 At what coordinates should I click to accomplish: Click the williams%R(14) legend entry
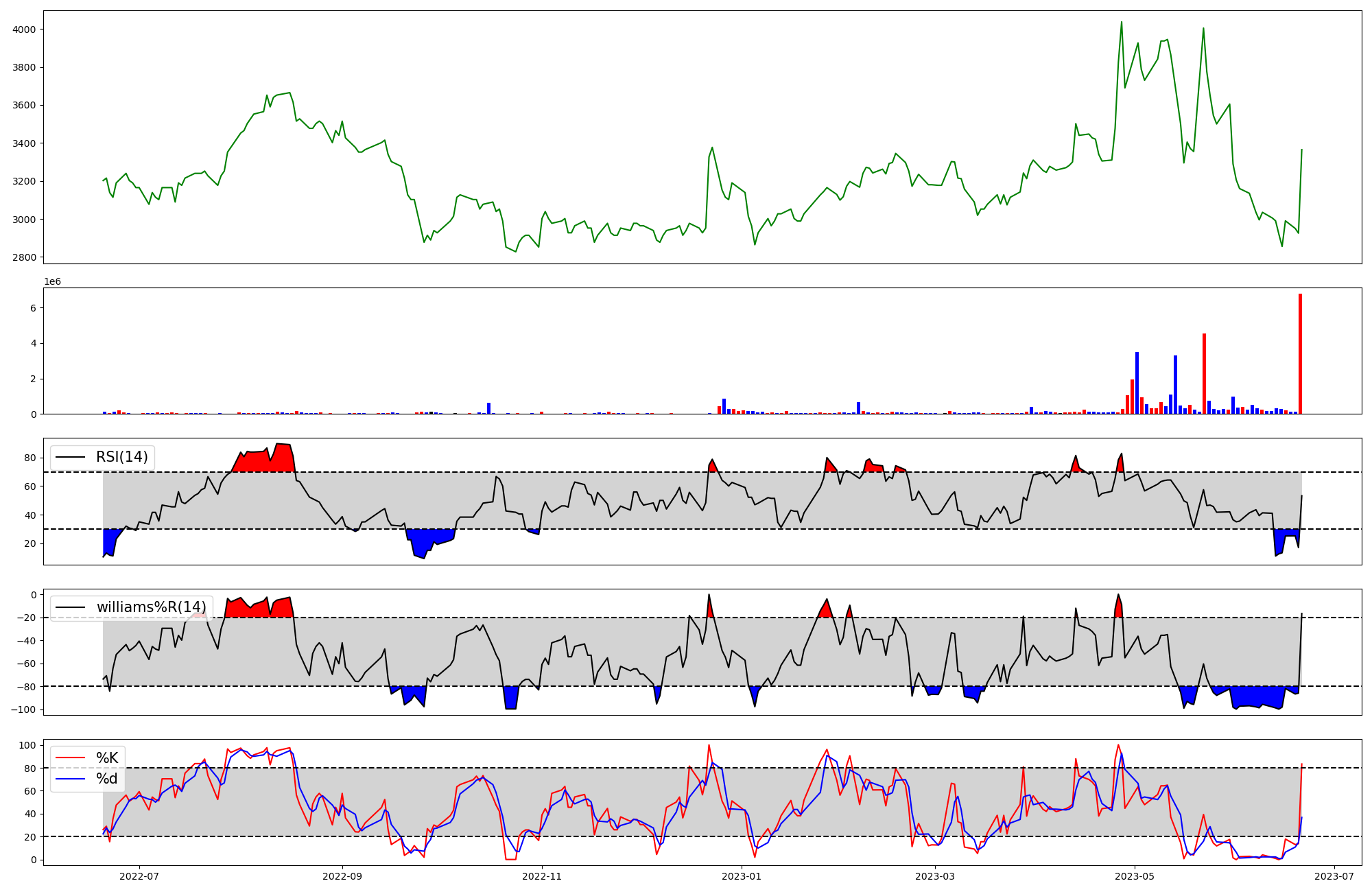point(151,607)
